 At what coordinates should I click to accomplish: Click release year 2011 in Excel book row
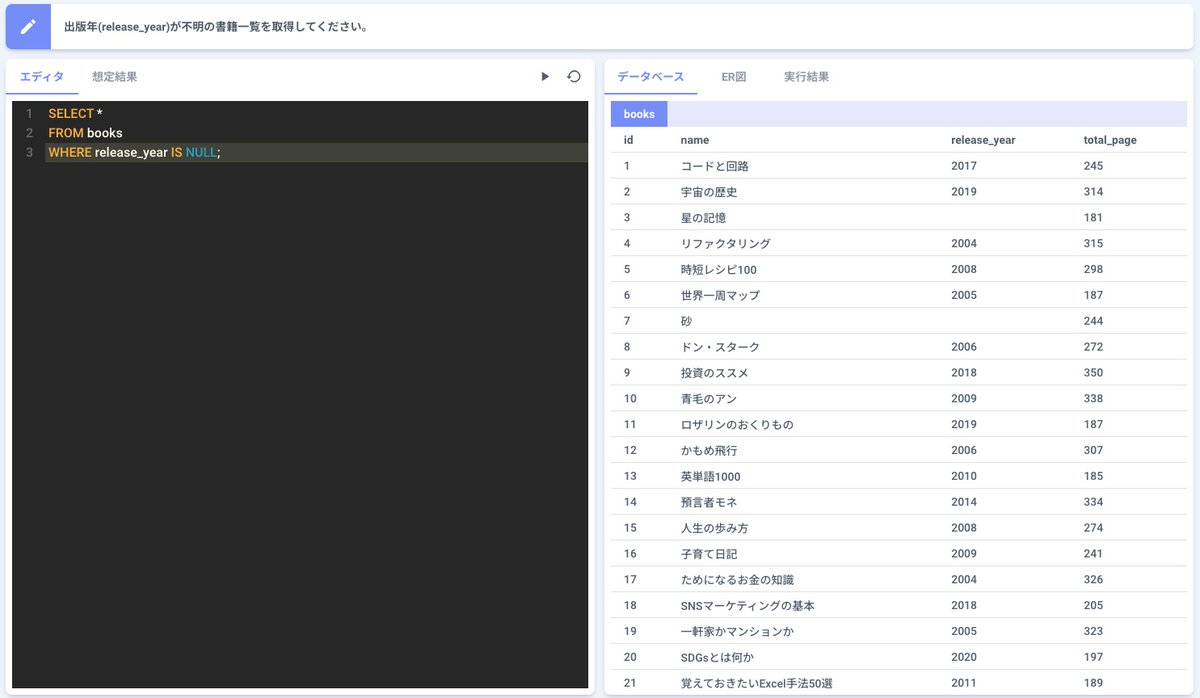tap(964, 683)
